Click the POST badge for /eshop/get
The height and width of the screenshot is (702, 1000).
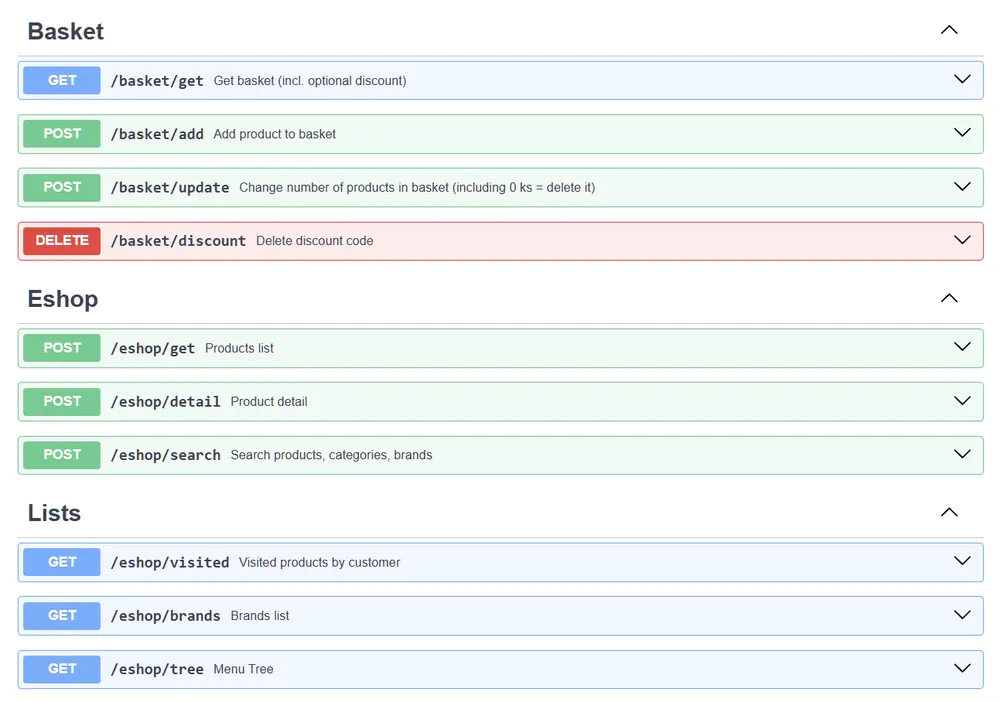click(62, 348)
